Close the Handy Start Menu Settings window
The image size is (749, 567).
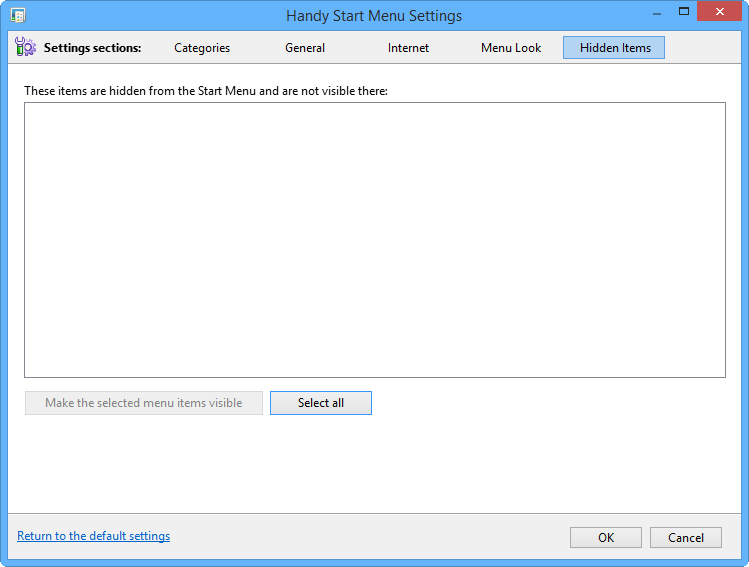coord(719,12)
